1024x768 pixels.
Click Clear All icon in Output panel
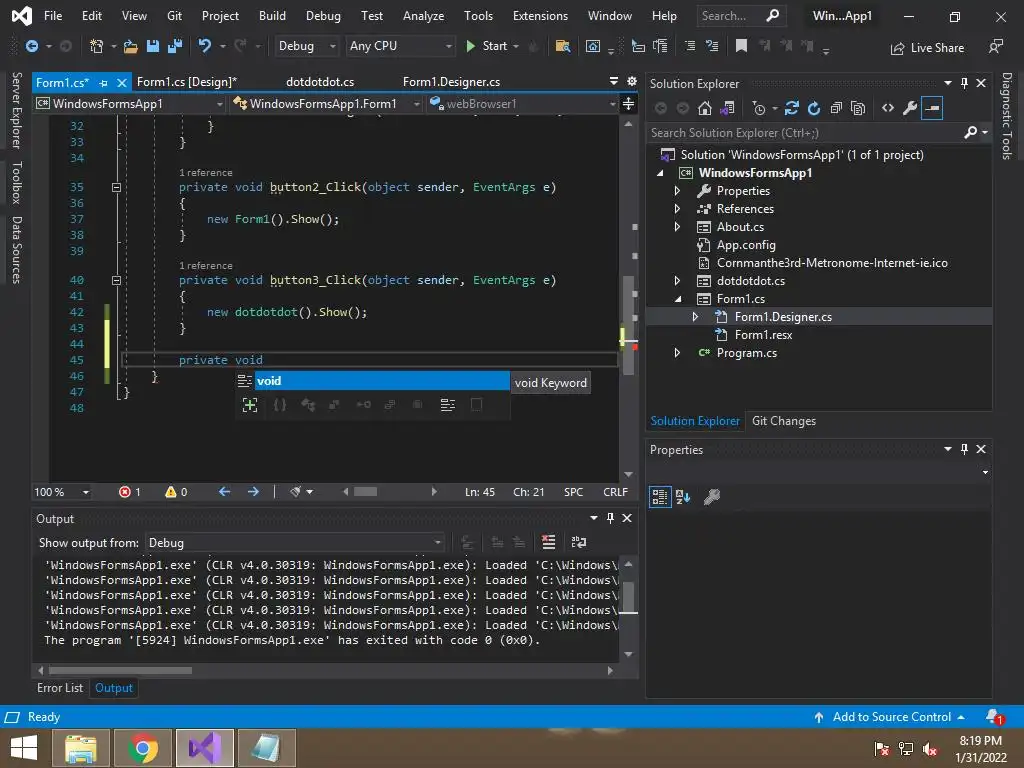click(x=548, y=542)
